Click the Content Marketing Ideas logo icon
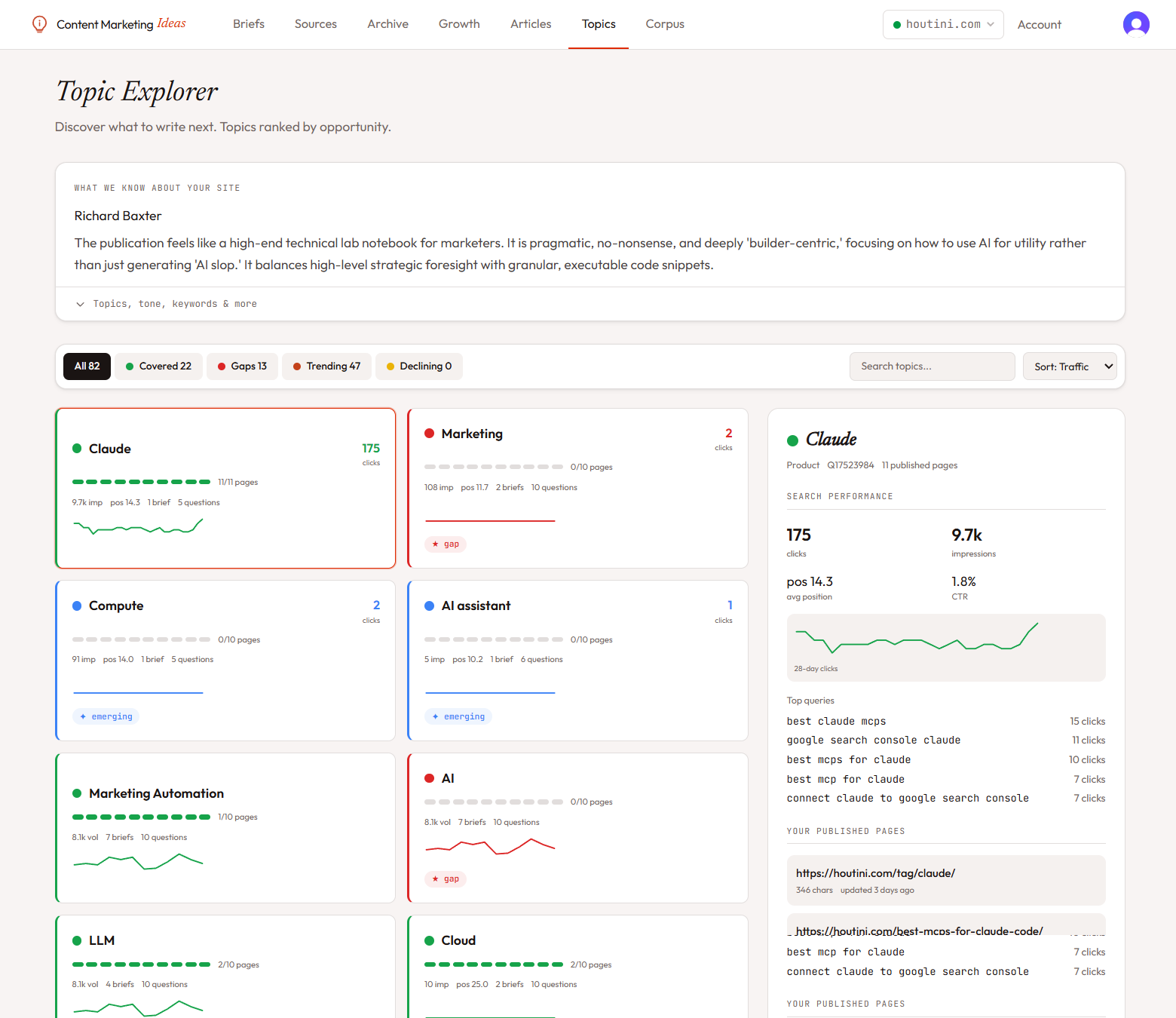The height and width of the screenshot is (1018, 1176). pos(38,23)
